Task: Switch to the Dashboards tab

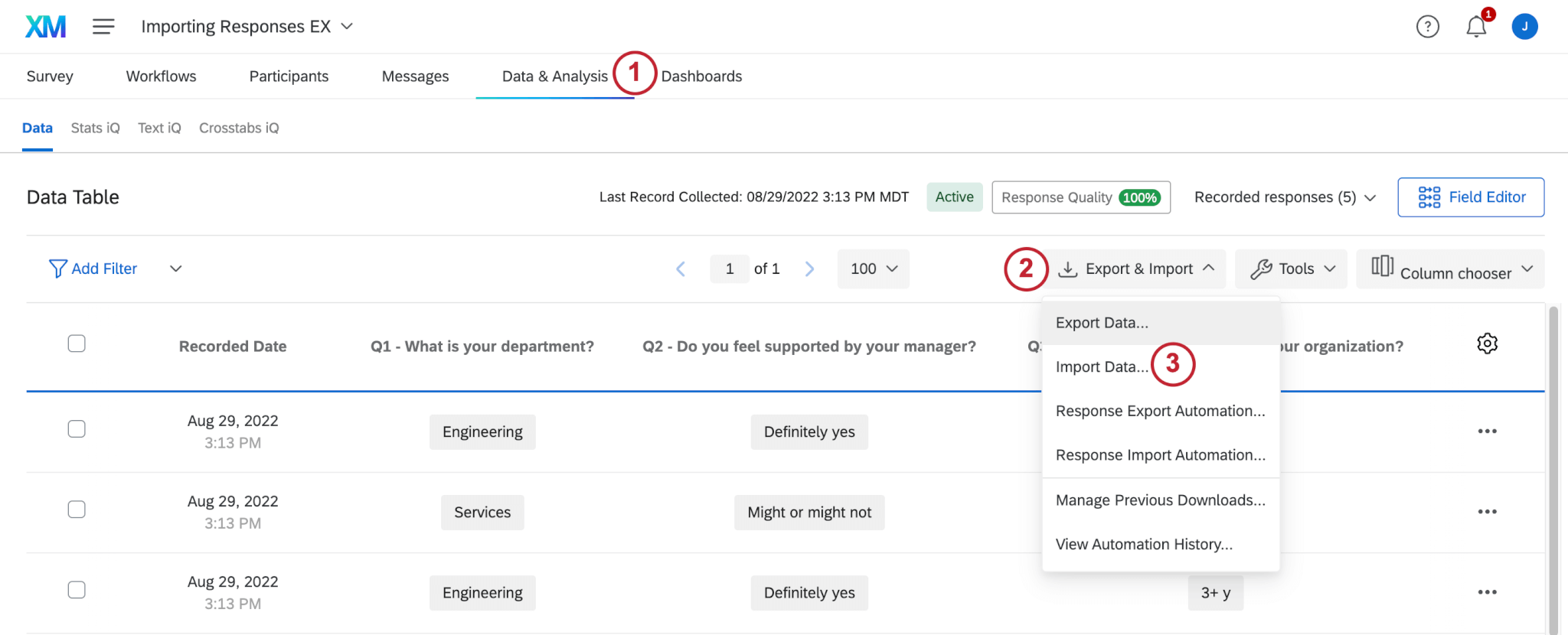Action: click(x=701, y=77)
